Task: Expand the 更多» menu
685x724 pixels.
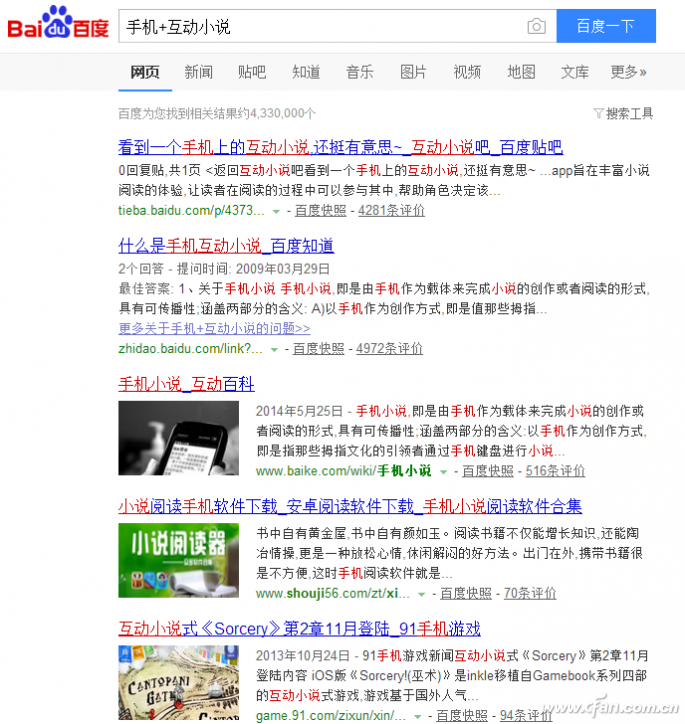Action: coord(629,72)
